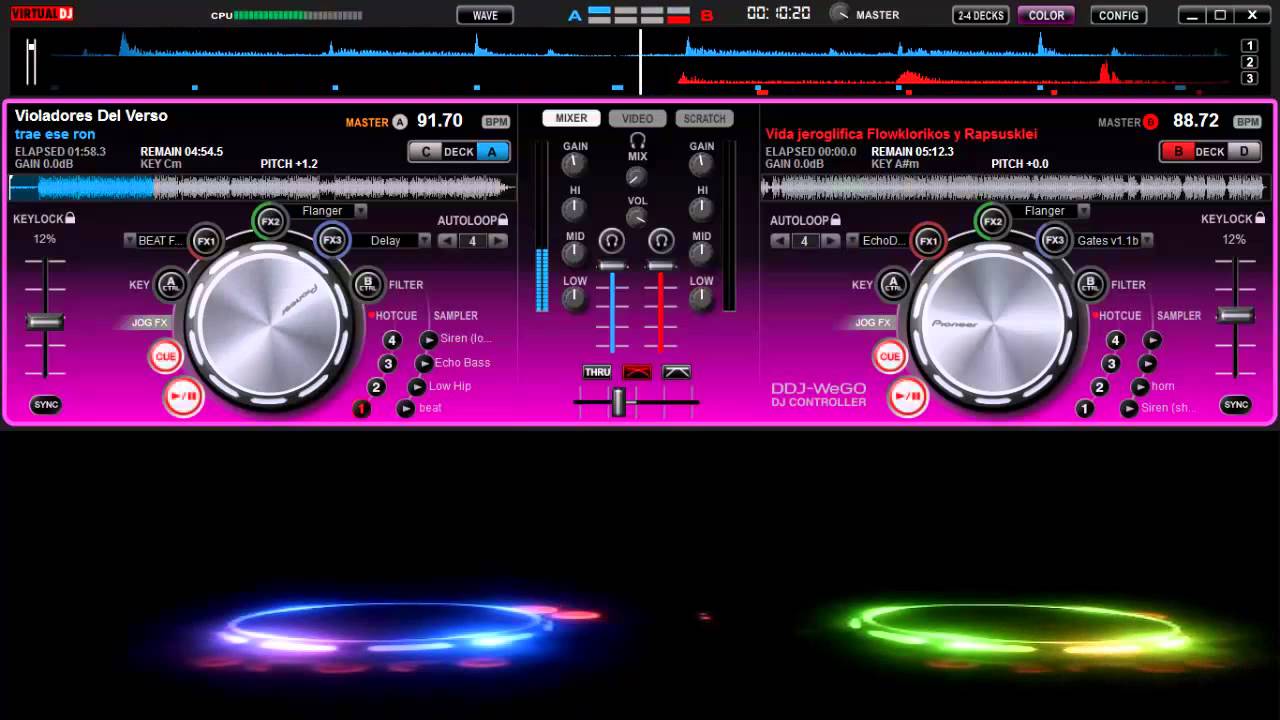Viewport: 1280px width, 720px height.
Task: Select deck D on right side
Action: pyautogui.click(x=1244, y=152)
